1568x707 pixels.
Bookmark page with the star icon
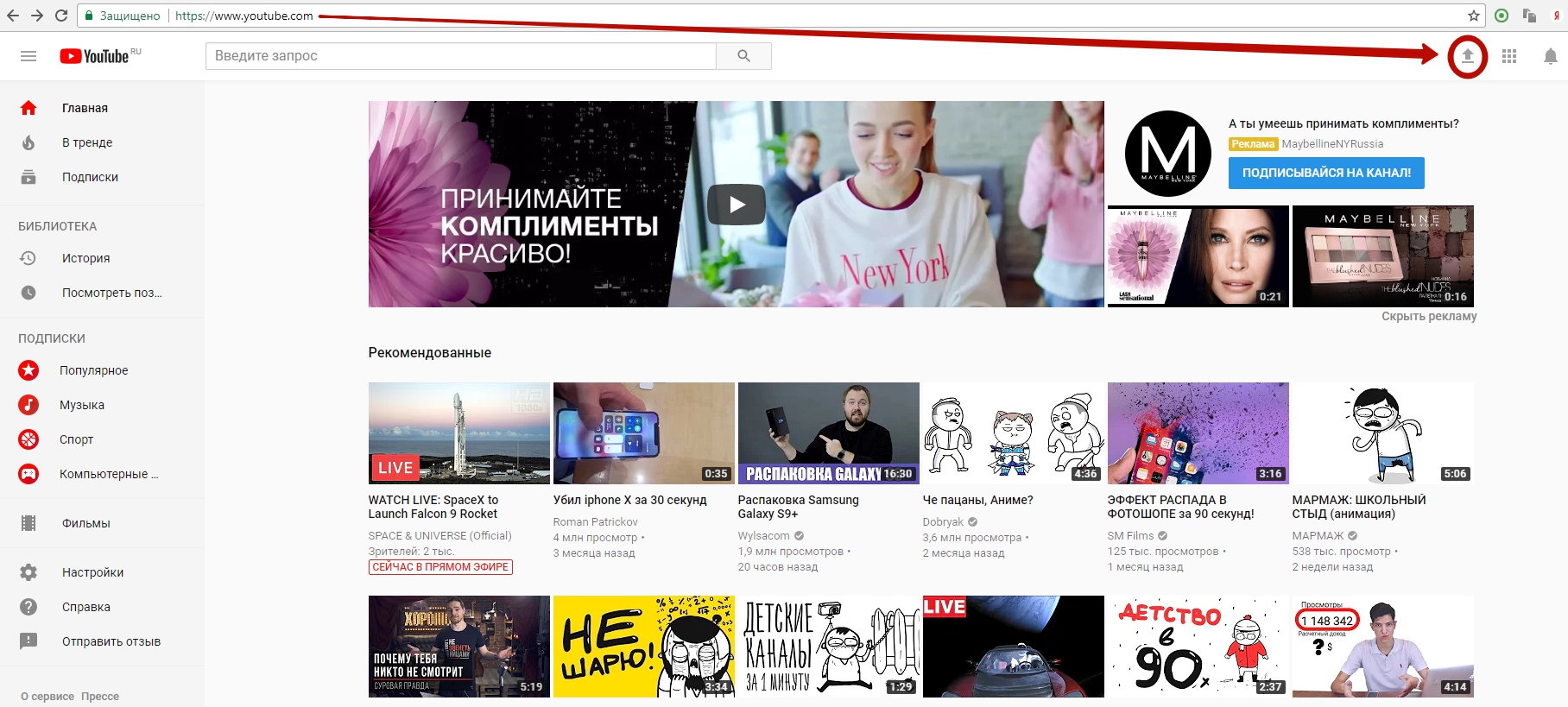pyautogui.click(x=1474, y=16)
